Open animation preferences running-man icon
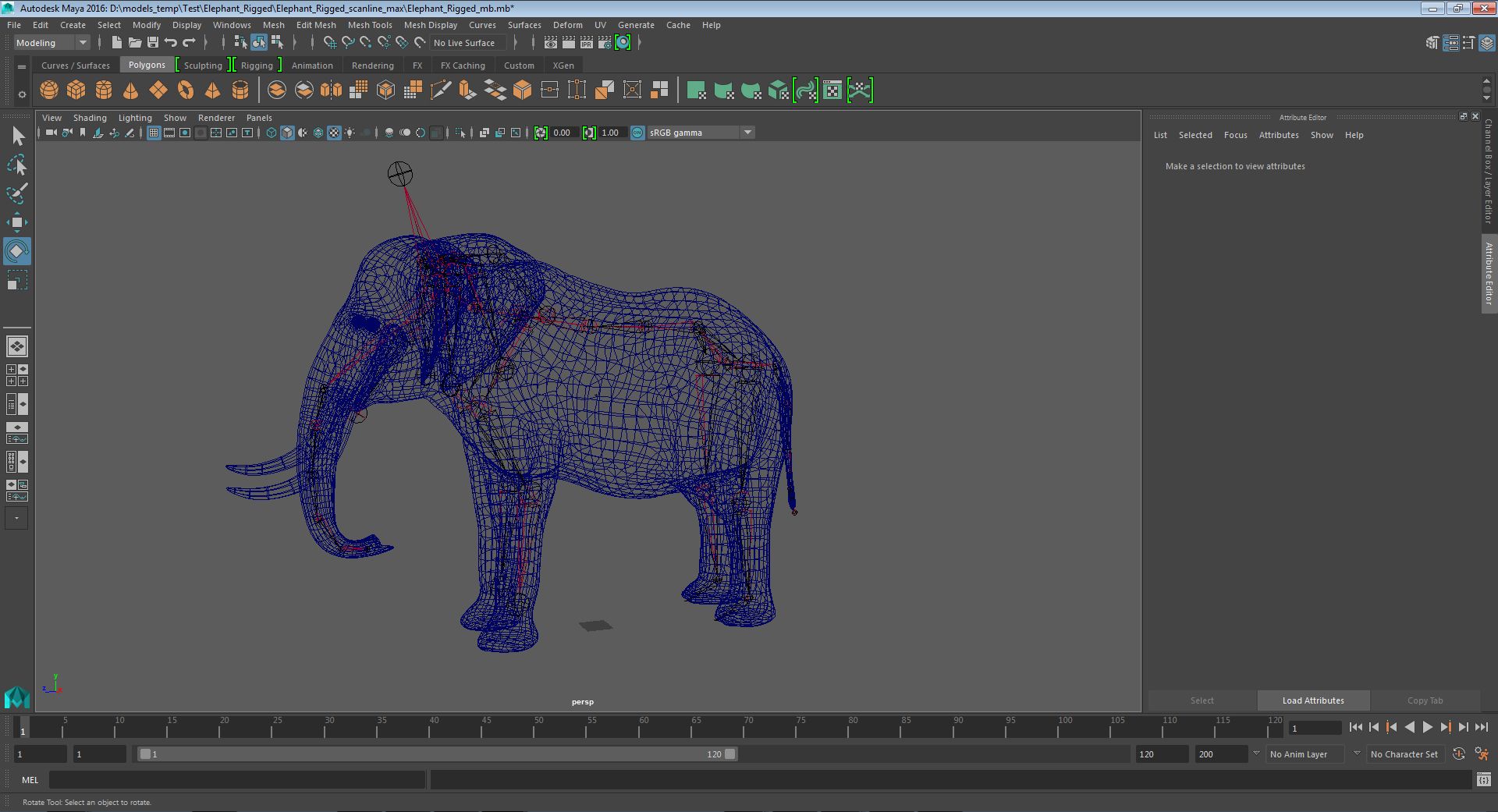Screen dimensions: 1498x812 coord(1481,754)
